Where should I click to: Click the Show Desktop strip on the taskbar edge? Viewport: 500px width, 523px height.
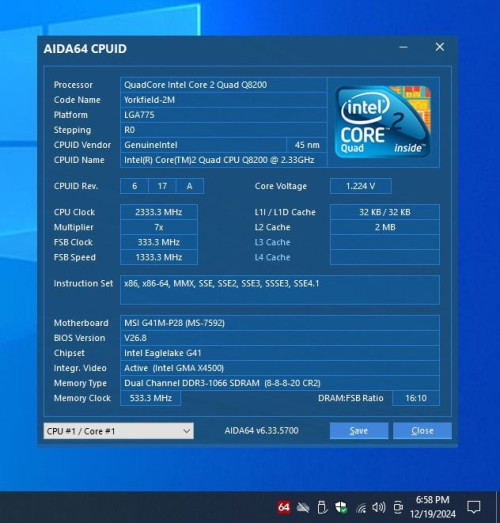[498, 507]
